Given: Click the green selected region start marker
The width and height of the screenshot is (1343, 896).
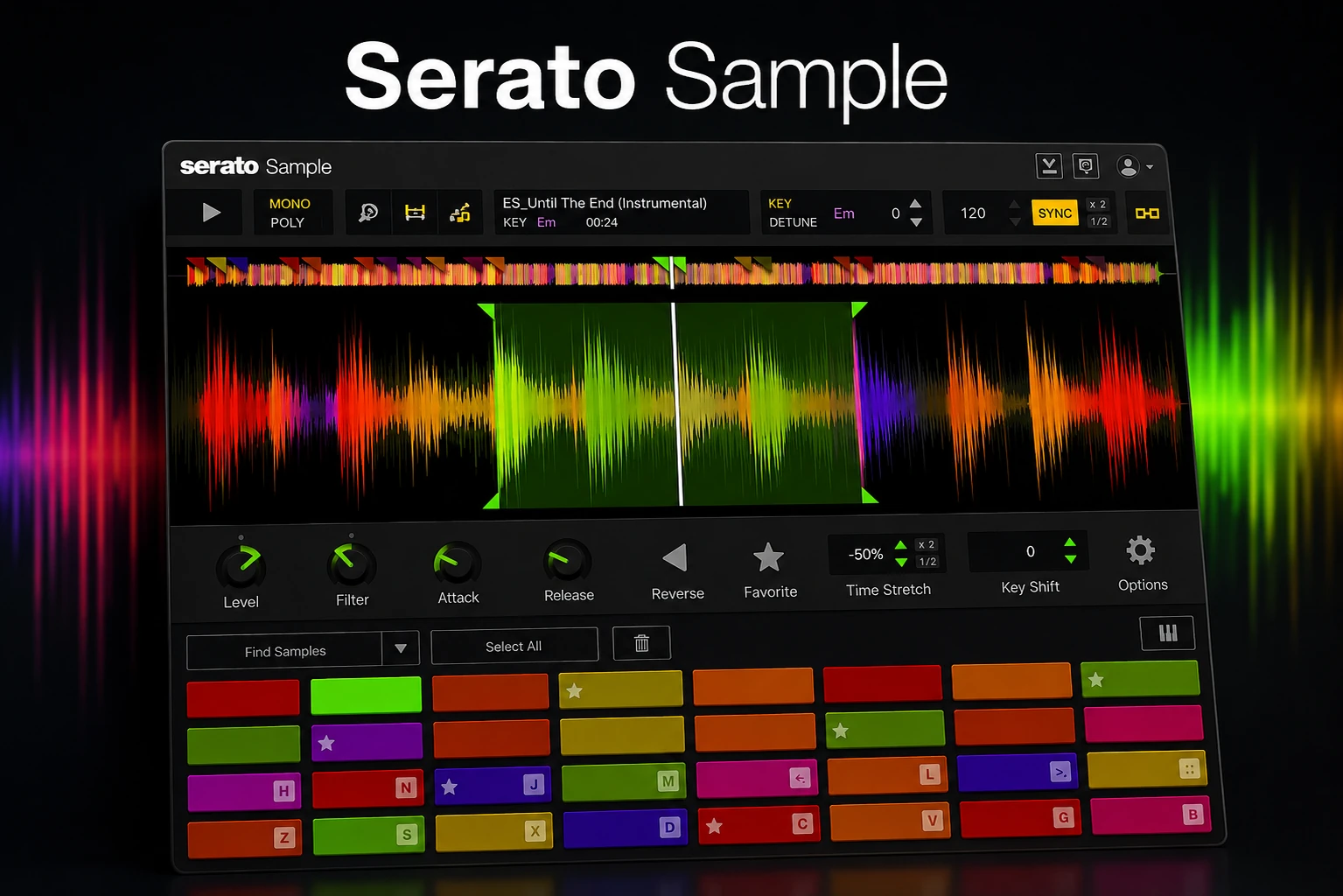Looking at the screenshot, I should click(486, 310).
